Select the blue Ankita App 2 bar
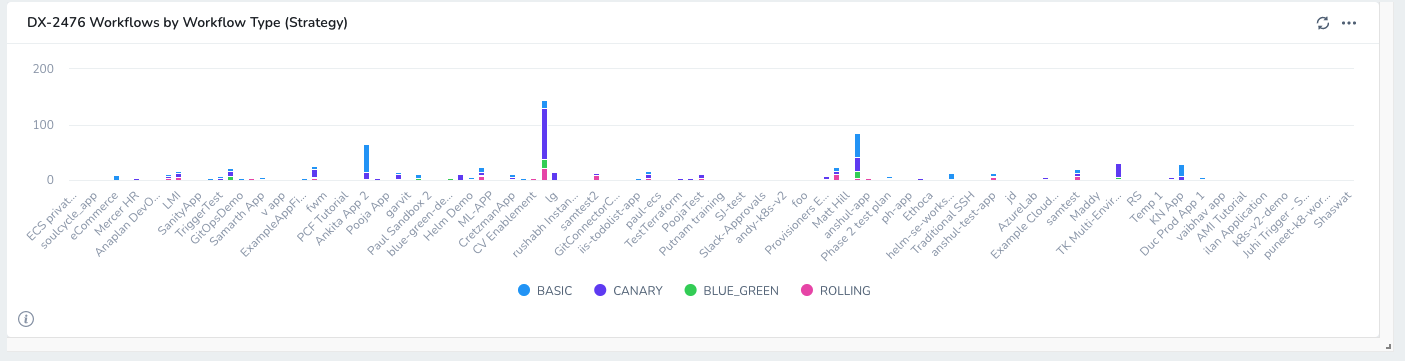This screenshot has height=361, width=1405. 366,158
